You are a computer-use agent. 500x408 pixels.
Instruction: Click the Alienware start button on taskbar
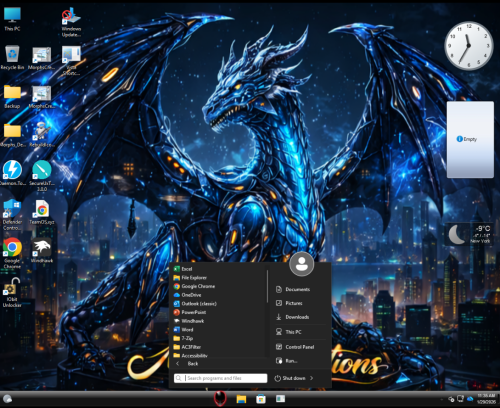(220, 399)
